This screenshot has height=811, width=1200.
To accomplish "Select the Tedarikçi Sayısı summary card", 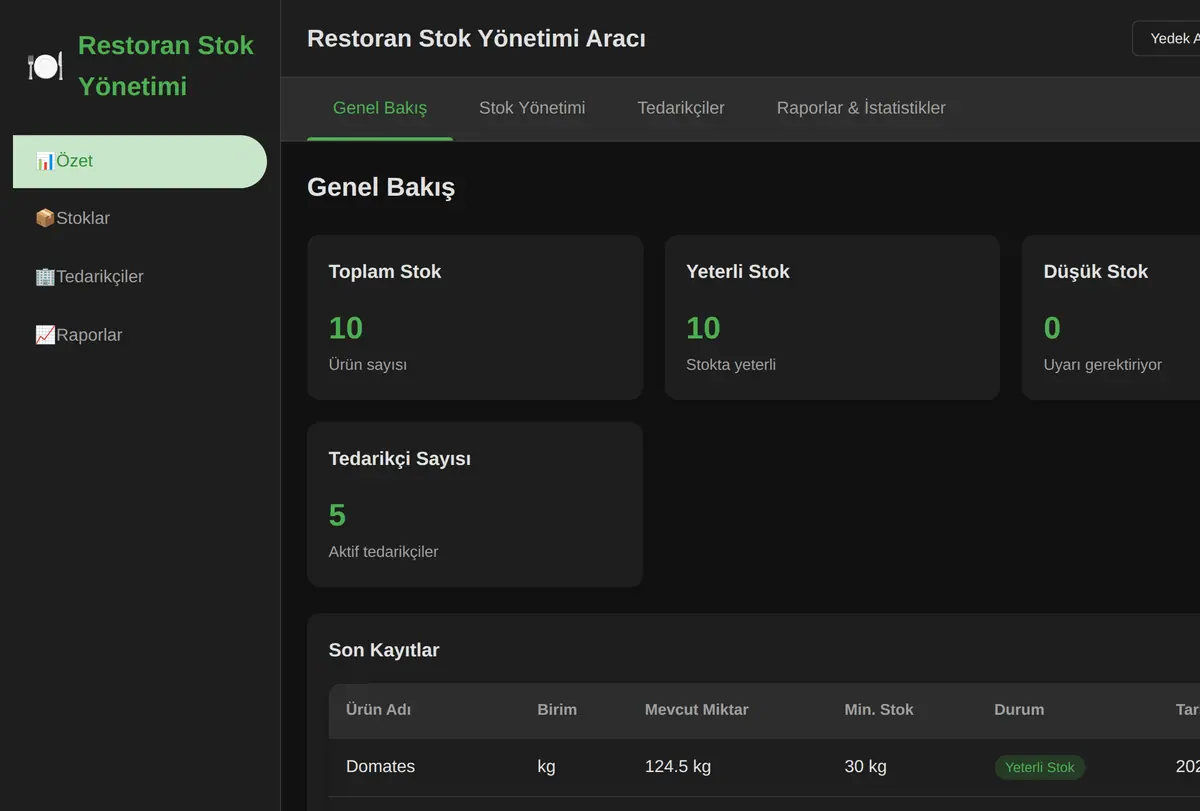I will tap(475, 504).
